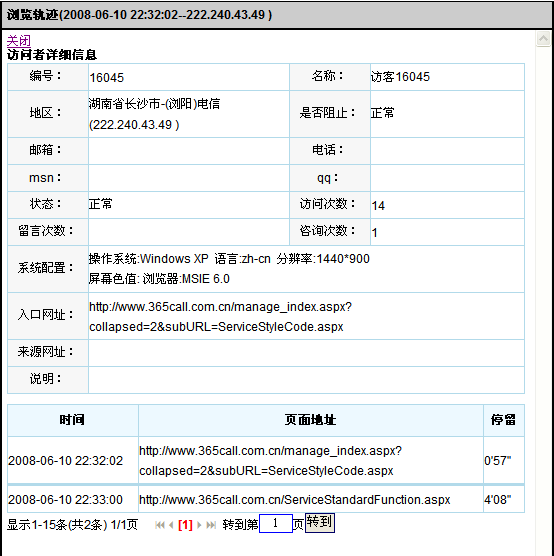Click the page number input box
Viewport: 554px width, 556px height.
point(276,523)
